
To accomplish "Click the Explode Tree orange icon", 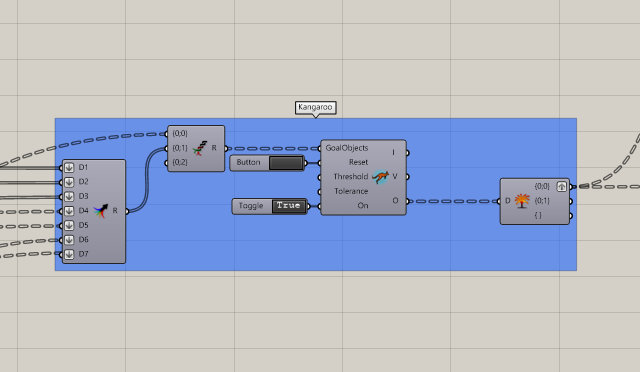I will click(x=522, y=200).
